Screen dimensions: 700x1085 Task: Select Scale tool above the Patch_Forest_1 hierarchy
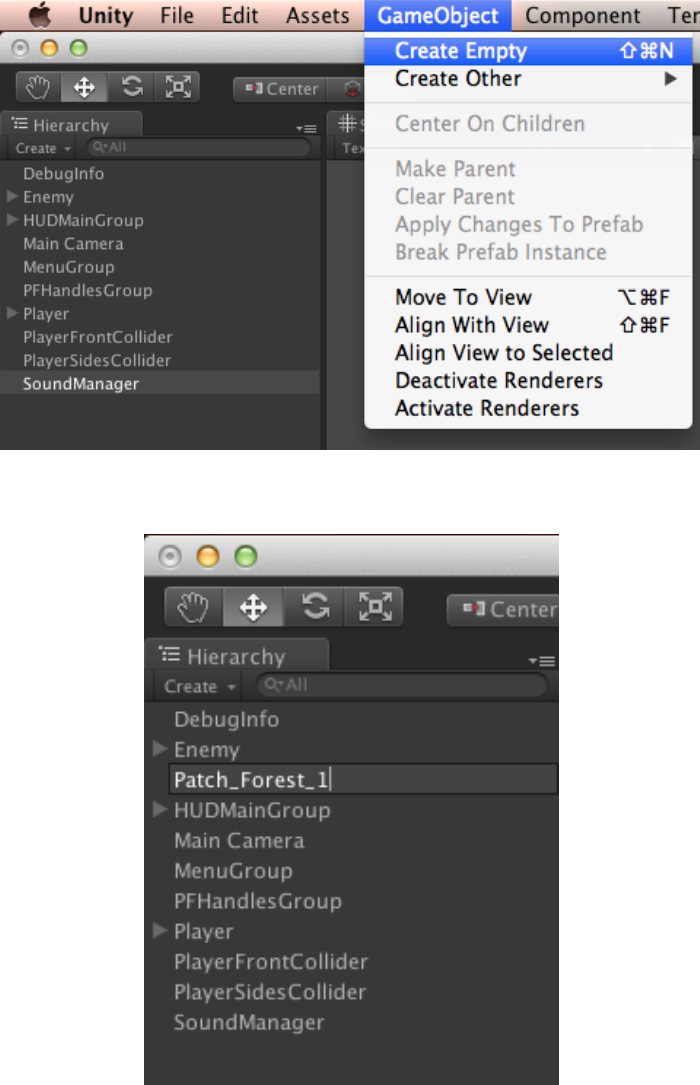374,607
